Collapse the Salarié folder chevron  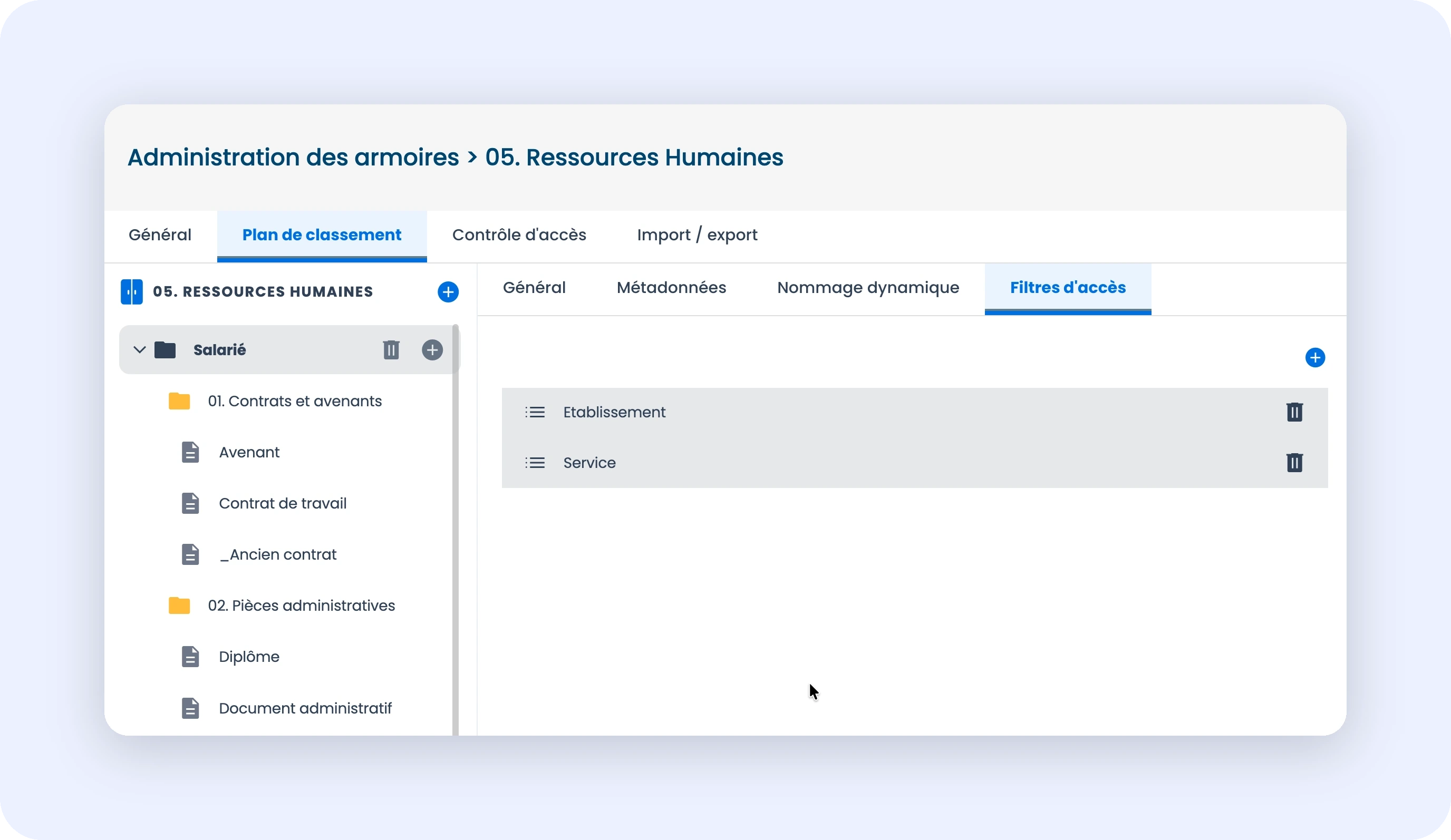[x=139, y=350]
